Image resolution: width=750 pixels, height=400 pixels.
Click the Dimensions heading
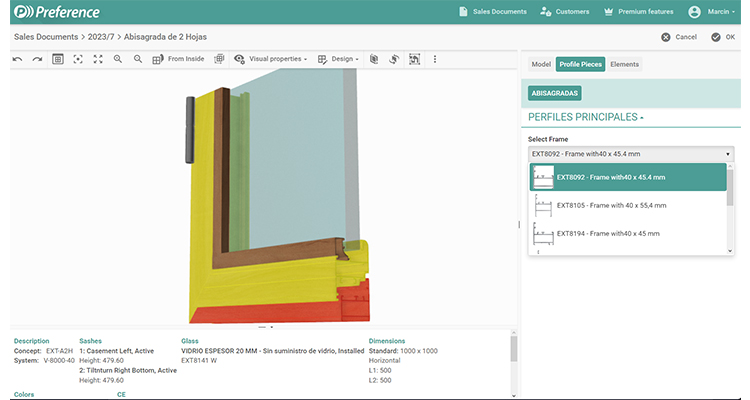[387, 341]
